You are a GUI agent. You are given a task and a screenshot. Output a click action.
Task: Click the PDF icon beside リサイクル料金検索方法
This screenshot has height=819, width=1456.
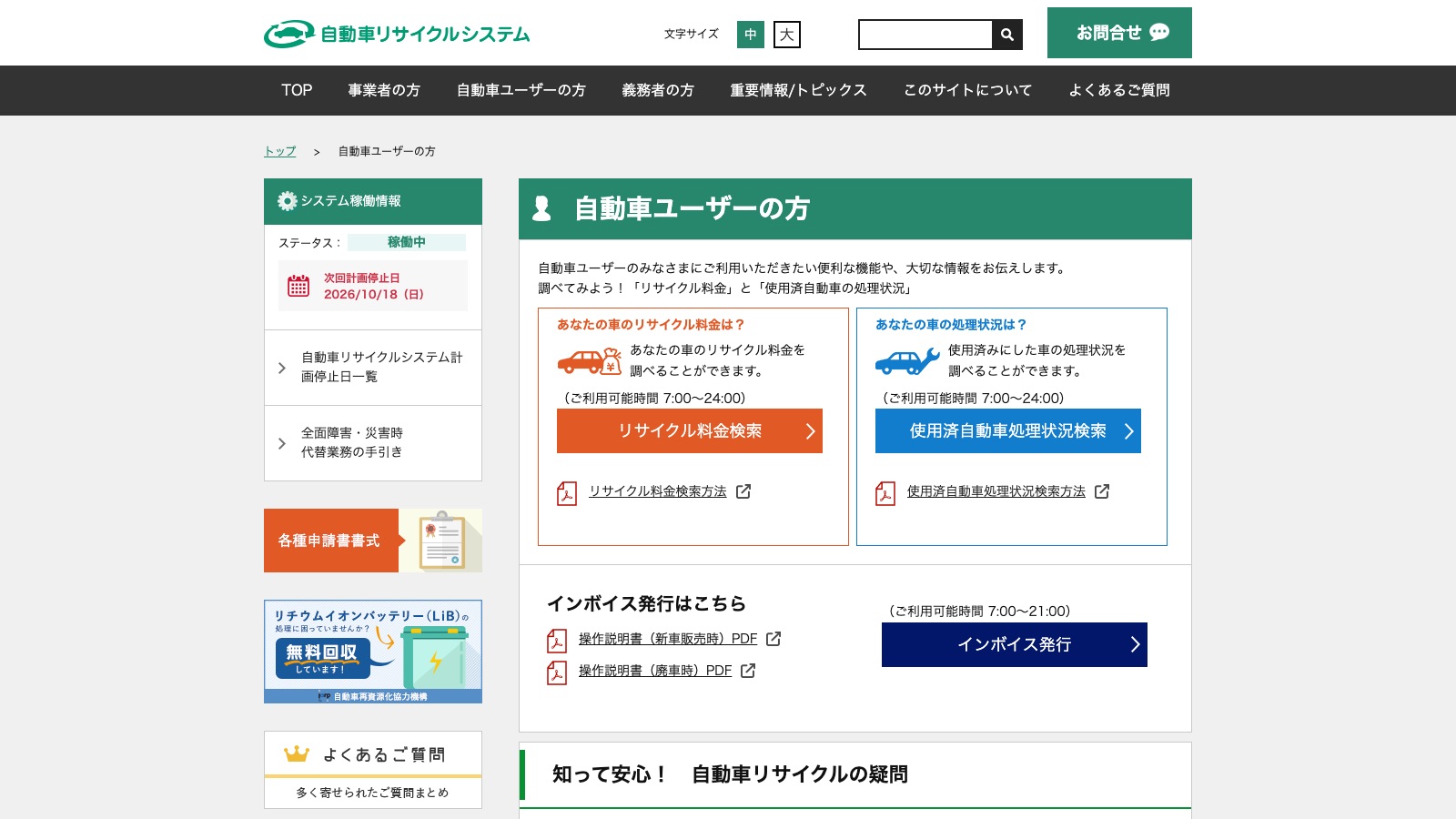click(567, 493)
